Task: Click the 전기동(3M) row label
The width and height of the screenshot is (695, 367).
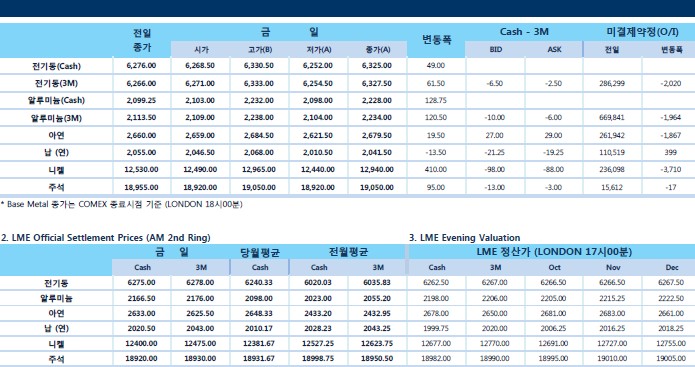Action: 56,83
